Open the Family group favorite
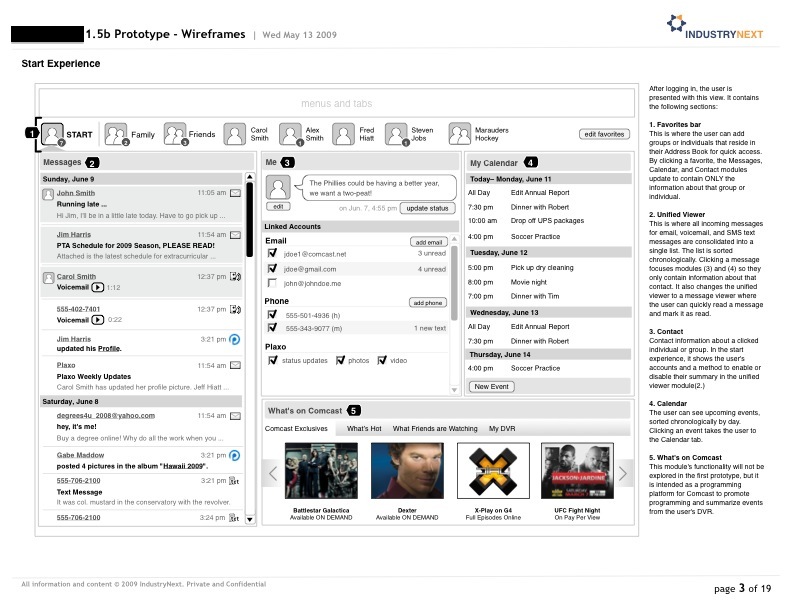This screenshot has width=792, height=612. pos(116,134)
